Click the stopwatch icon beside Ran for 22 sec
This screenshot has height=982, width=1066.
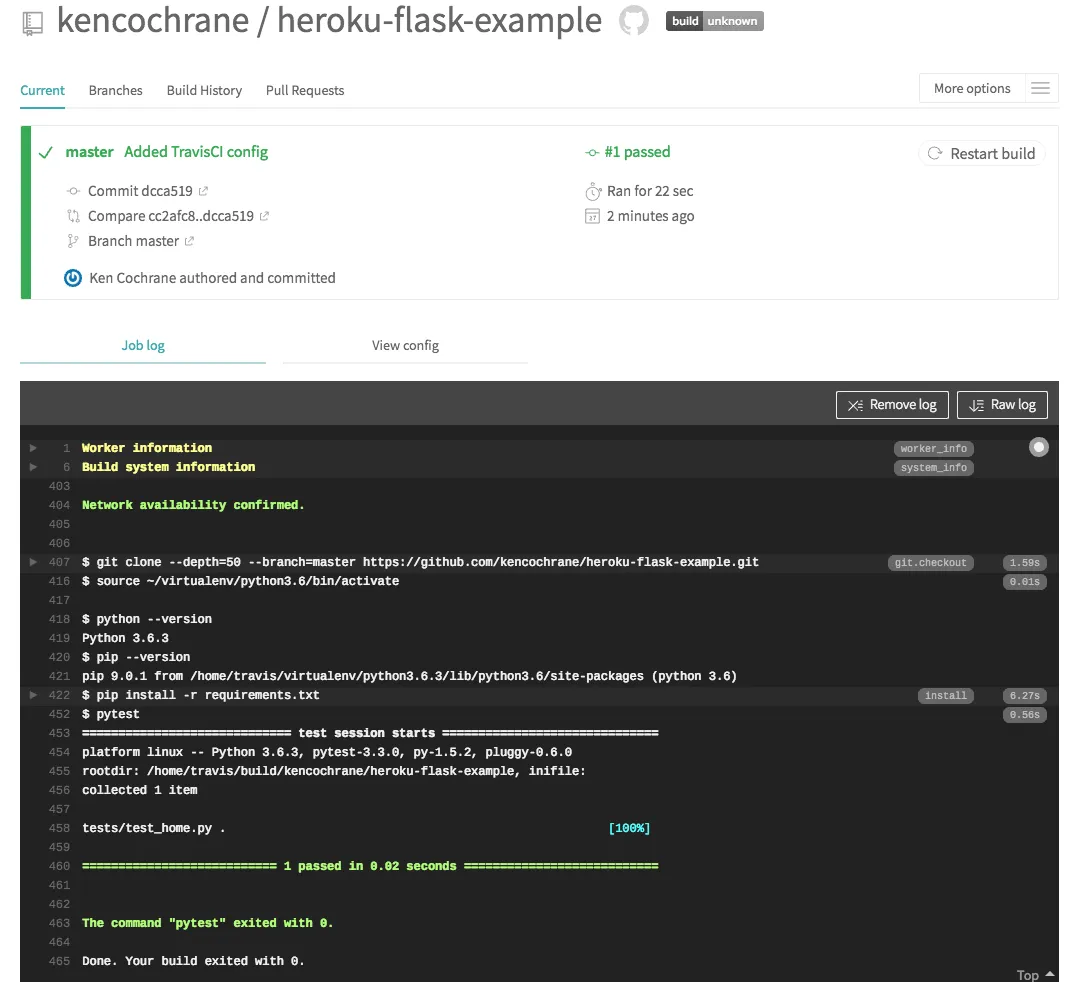coord(593,192)
